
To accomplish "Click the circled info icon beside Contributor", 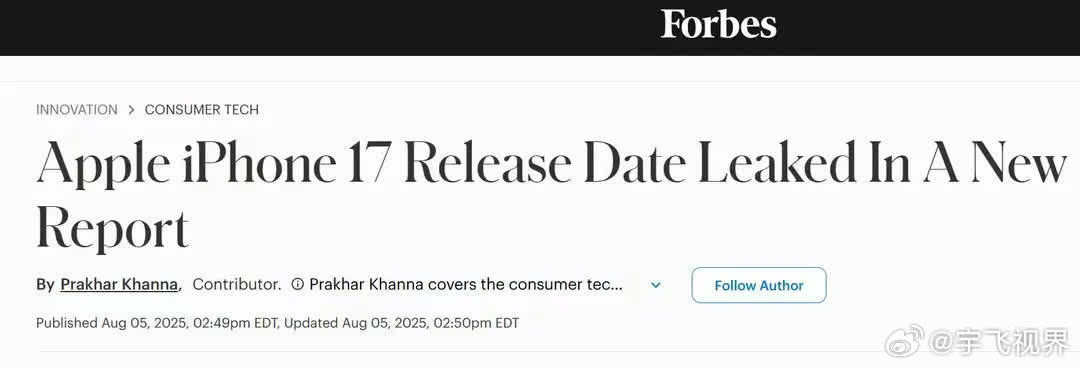I will (x=298, y=284).
